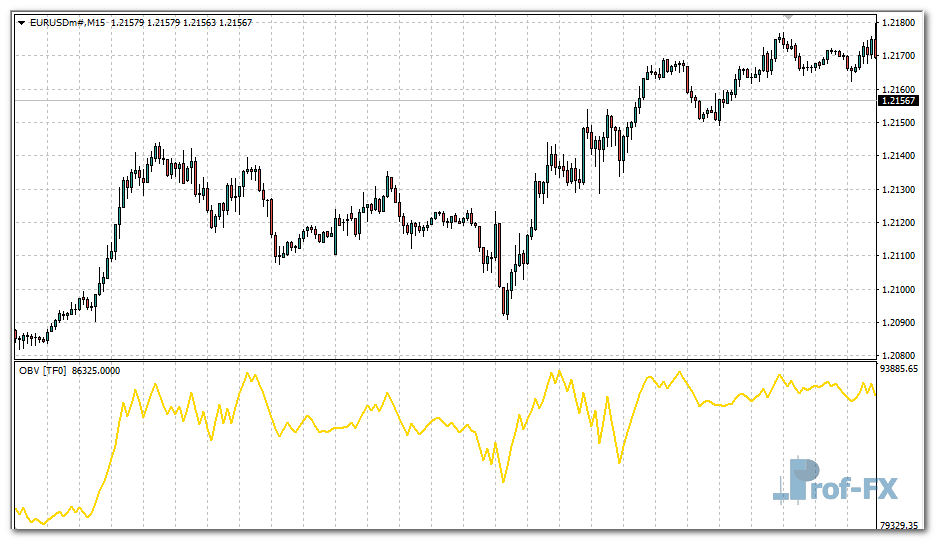The height and width of the screenshot is (540, 935).
Task: Click the 1.21500 price scale label
Action: [x=898, y=122]
